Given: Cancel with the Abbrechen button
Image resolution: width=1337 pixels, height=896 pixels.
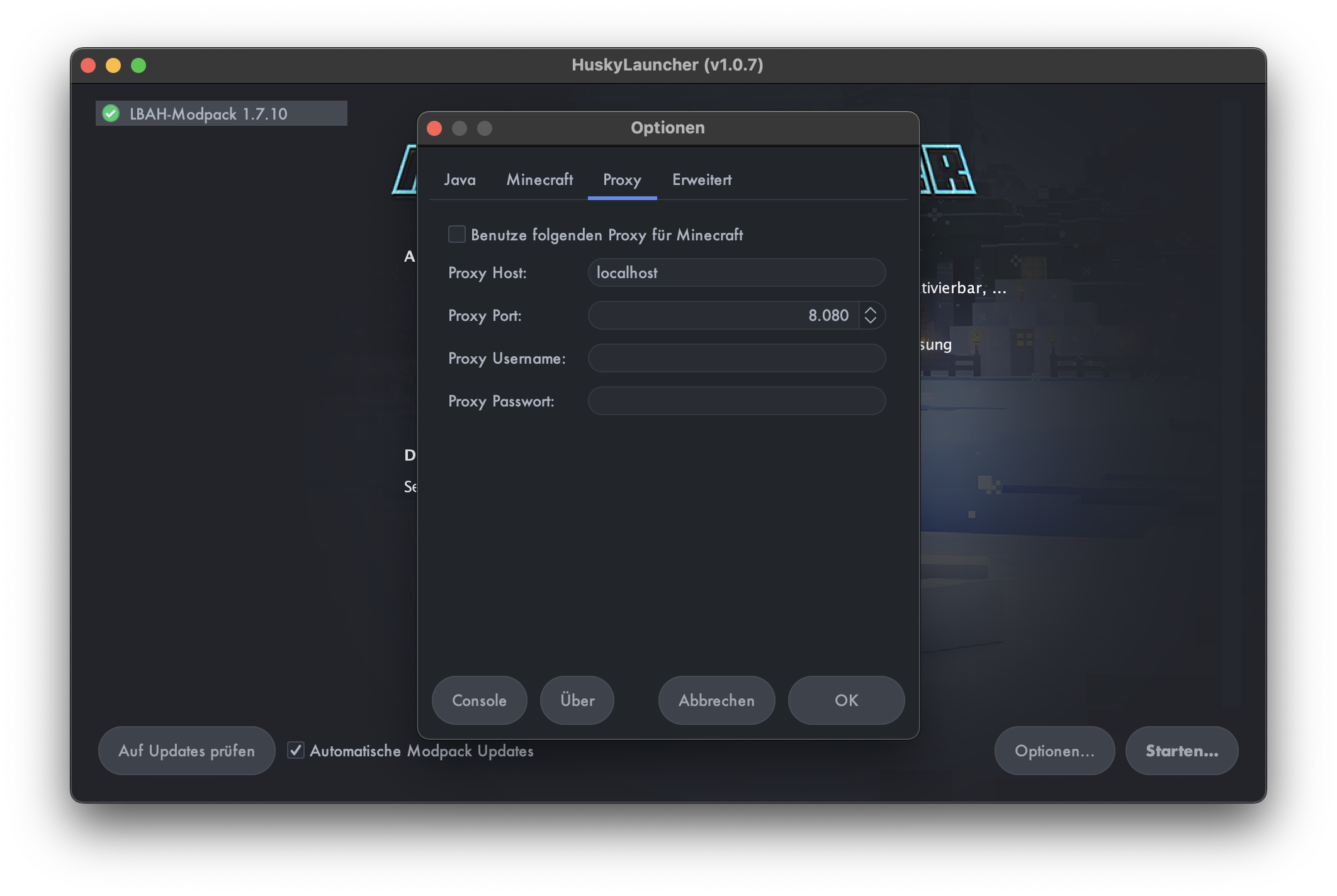Looking at the screenshot, I should (716, 700).
